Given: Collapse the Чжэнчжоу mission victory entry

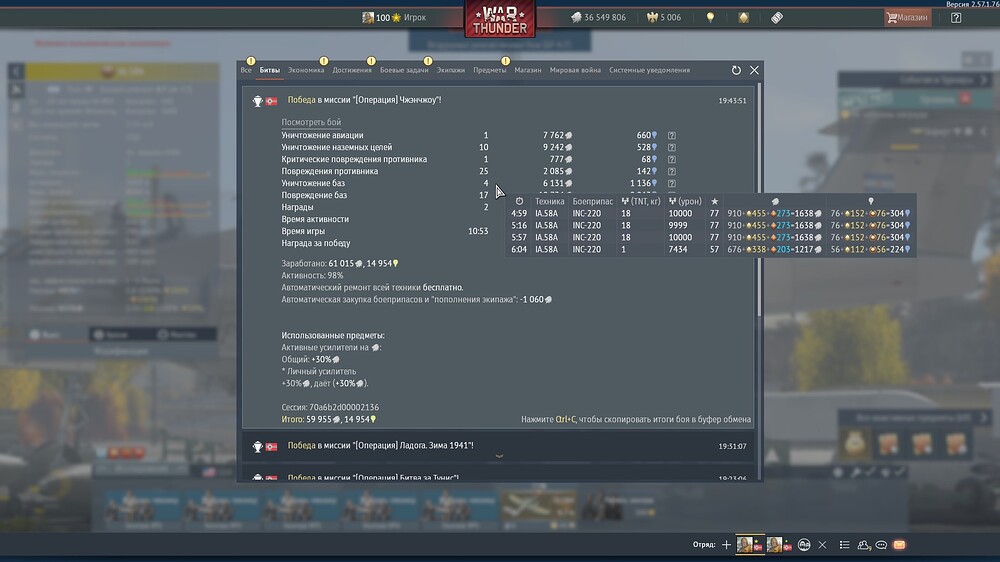Looking at the screenshot, I should pos(499,100).
